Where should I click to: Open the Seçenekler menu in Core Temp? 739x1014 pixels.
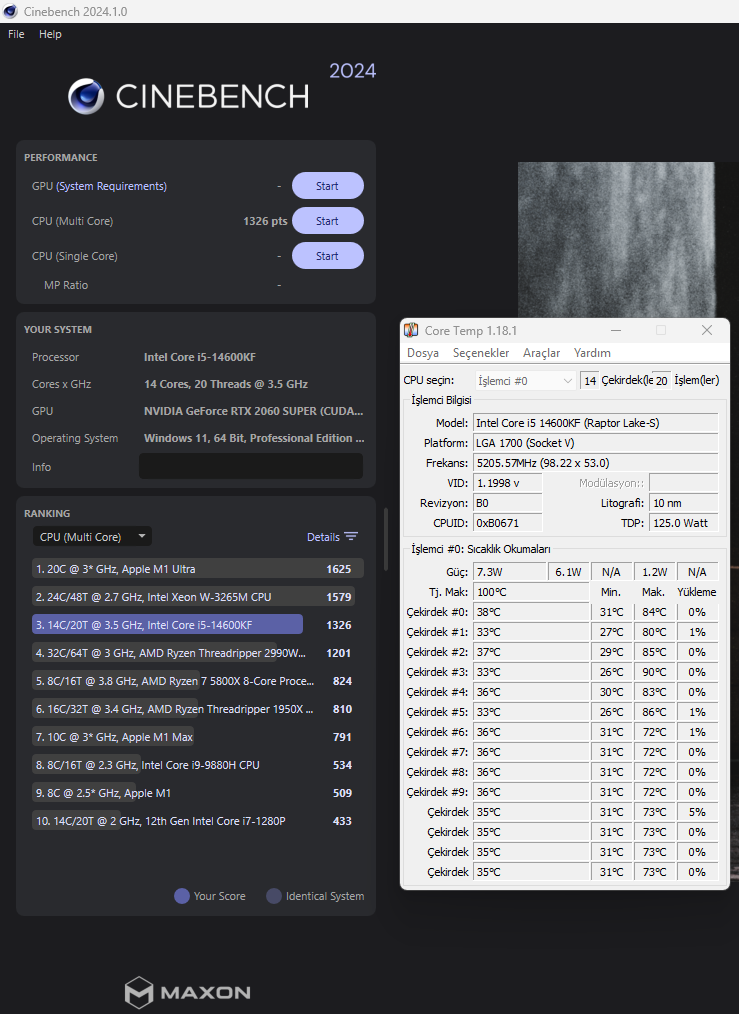coord(481,353)
